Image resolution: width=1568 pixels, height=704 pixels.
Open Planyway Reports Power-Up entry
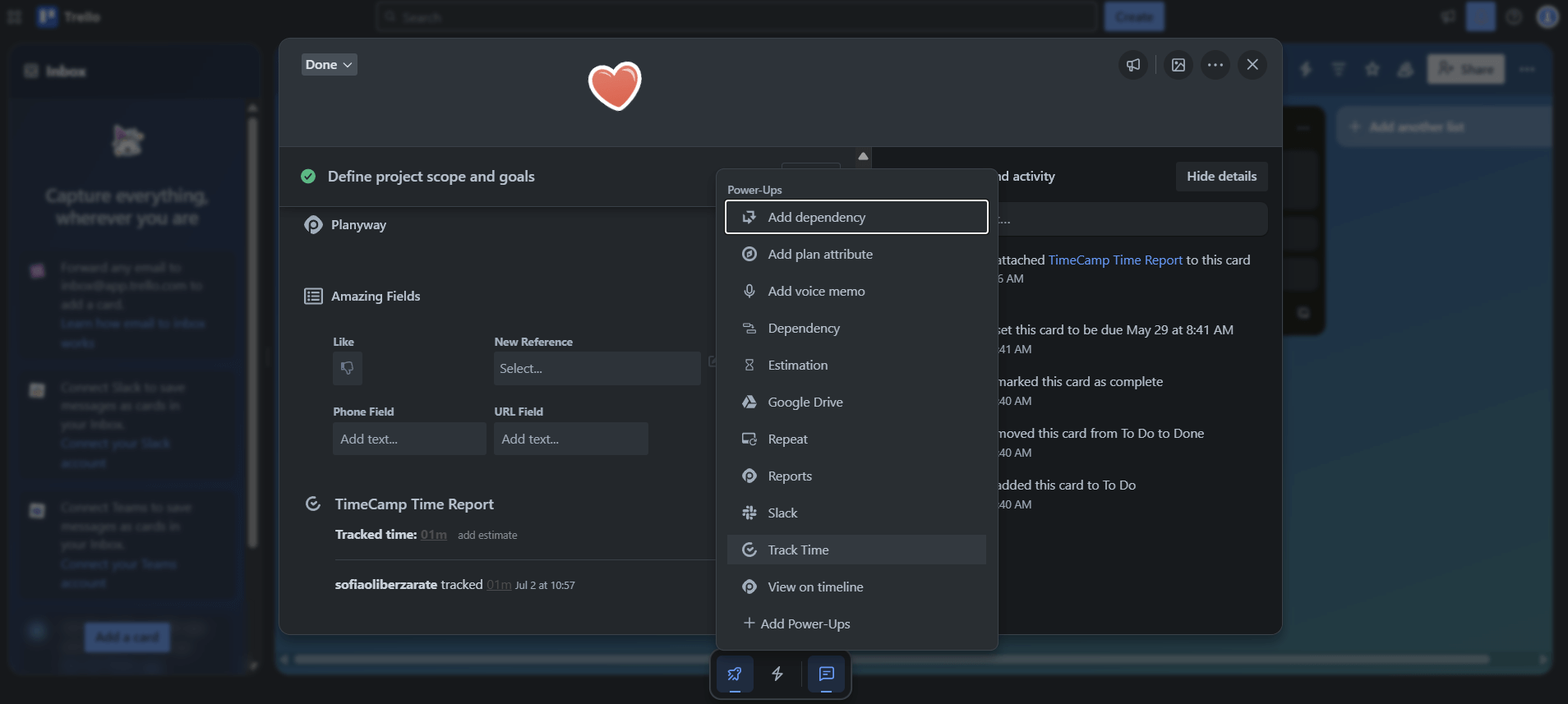click(856, 476)
